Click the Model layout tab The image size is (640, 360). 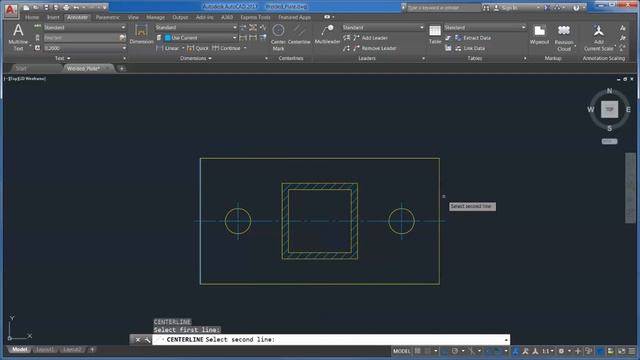(19, 350)
